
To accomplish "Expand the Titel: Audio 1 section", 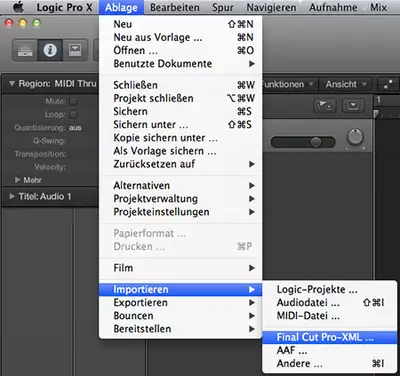I will pyautogui.click(x=12, y=196).
